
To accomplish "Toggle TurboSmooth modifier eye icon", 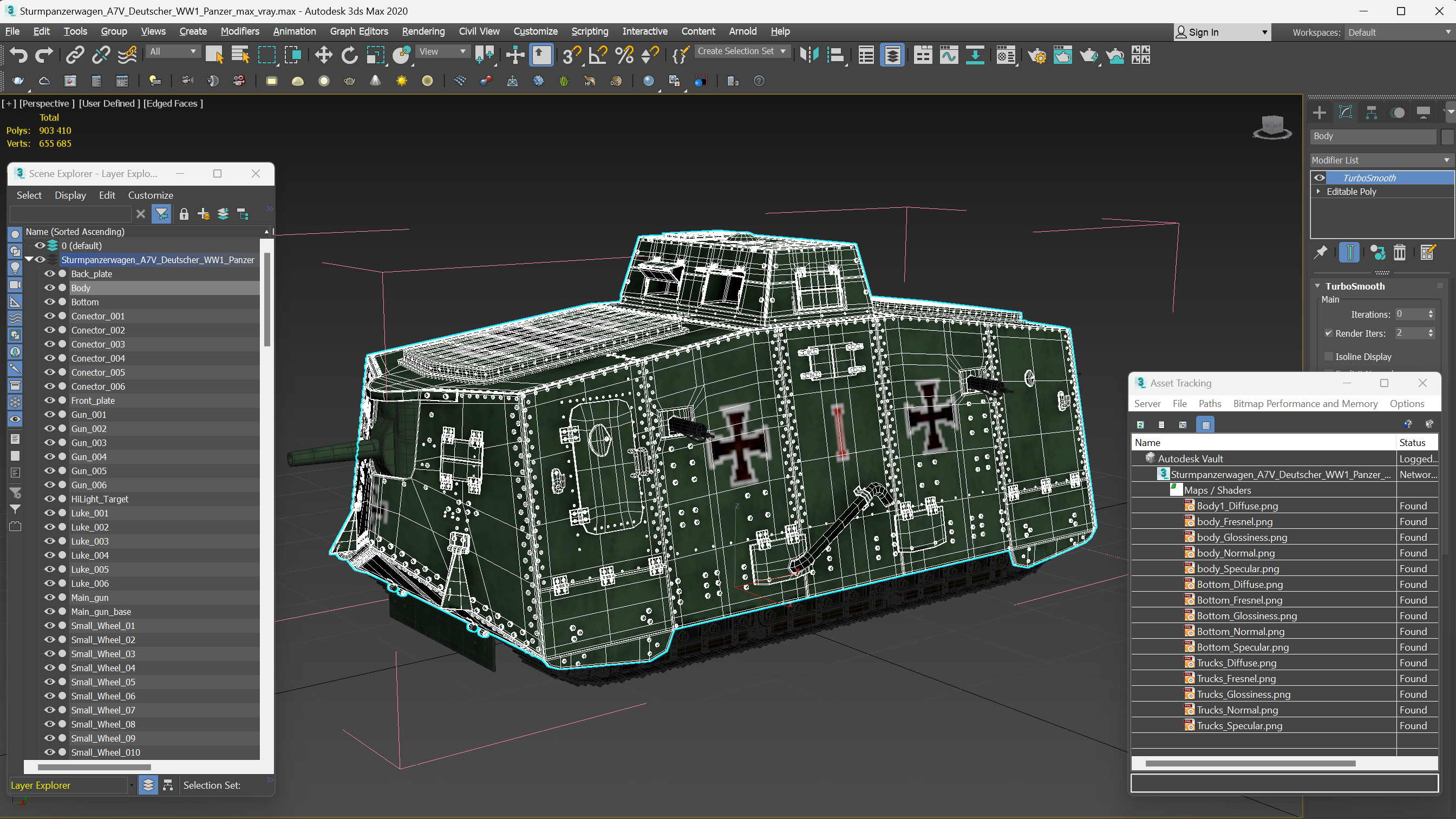I will pyautogui.click(x=1319, y=178).
